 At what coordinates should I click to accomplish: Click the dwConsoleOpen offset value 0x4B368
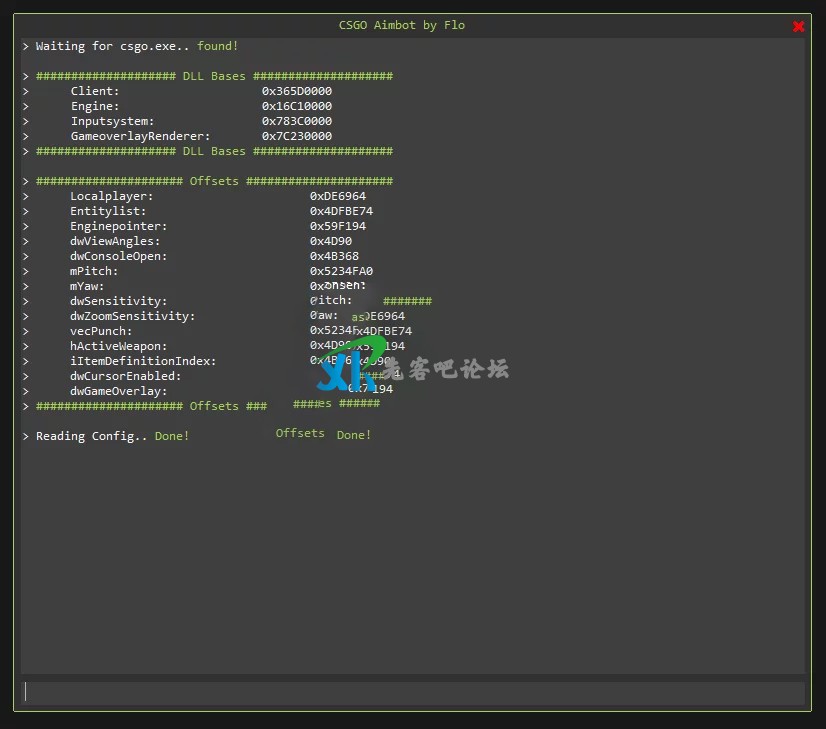334,256
